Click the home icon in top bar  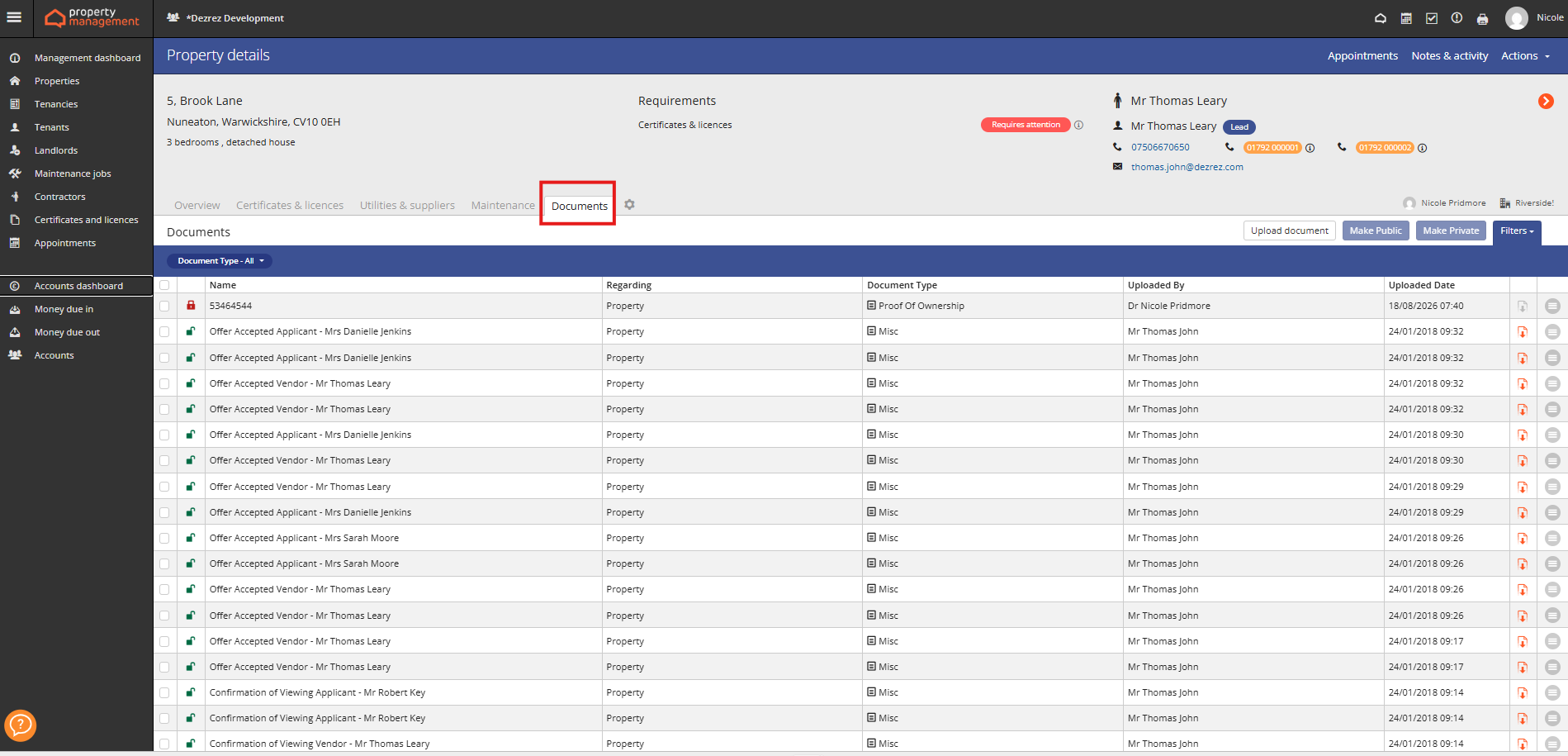coord(1381,18)
